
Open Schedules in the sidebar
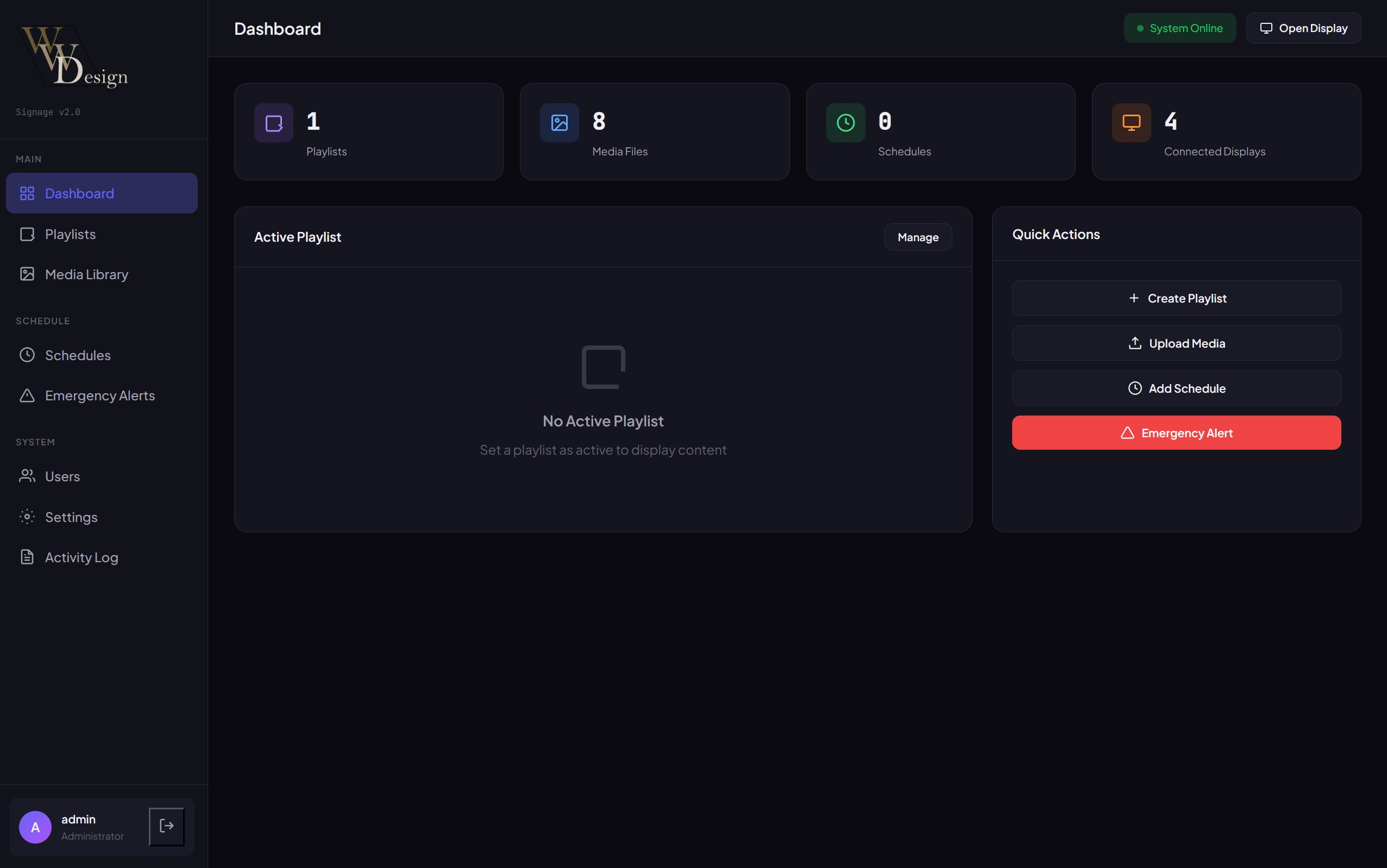tap(78, 355)
